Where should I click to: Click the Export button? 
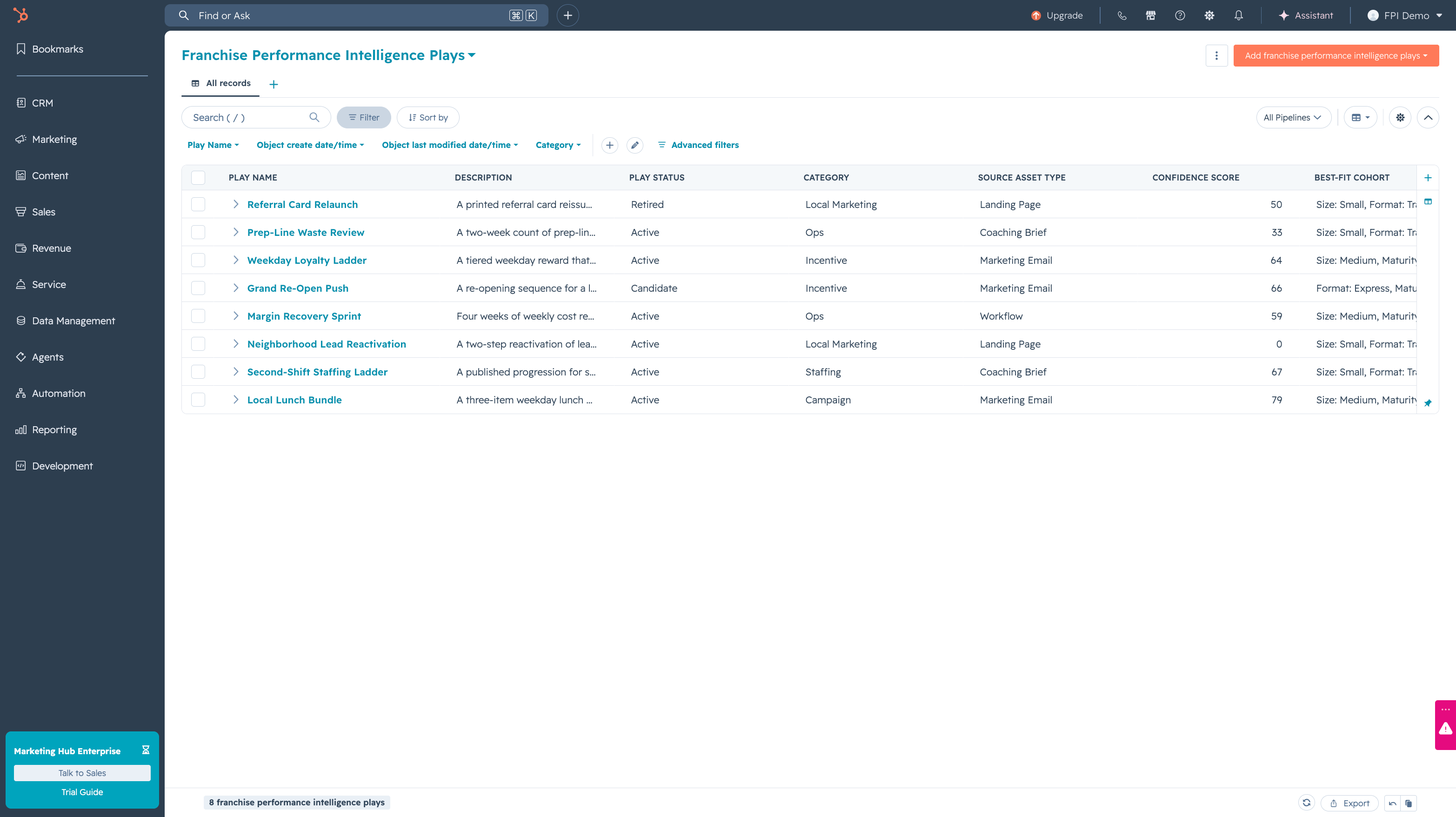(x=1350, y=803)
